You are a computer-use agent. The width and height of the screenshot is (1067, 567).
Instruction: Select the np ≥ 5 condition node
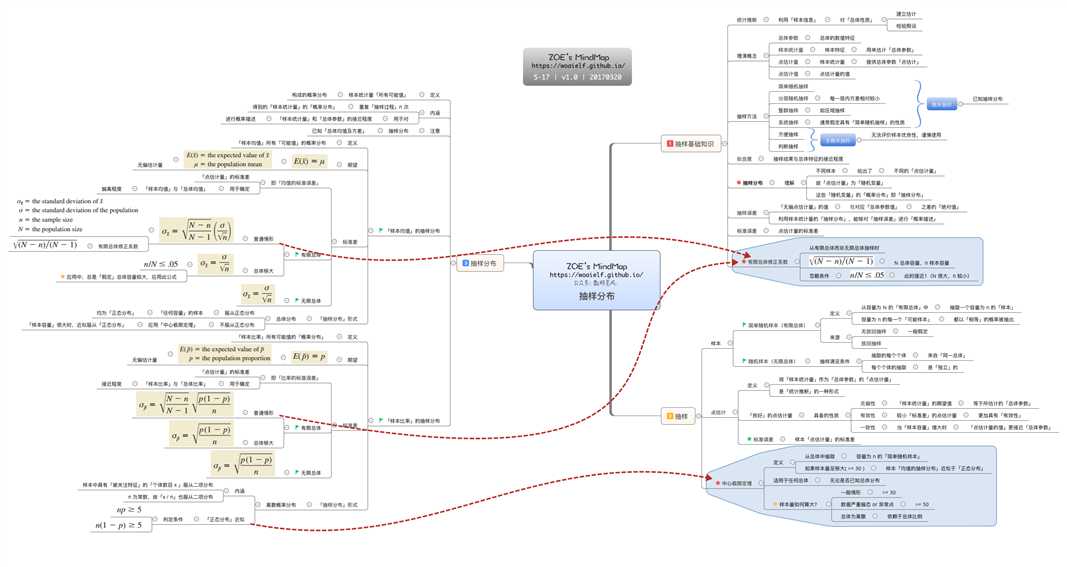pyautogui.click(x=129, y=509)
